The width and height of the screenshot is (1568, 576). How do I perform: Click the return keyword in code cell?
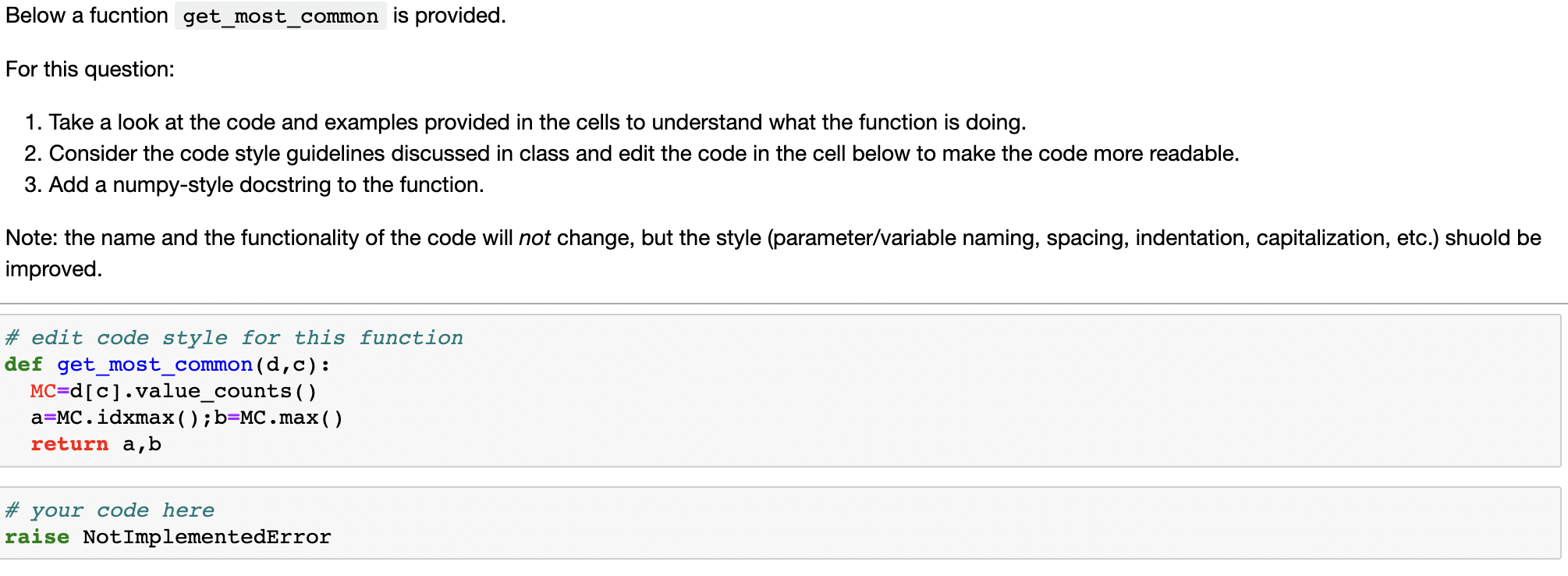click(69, 444)
